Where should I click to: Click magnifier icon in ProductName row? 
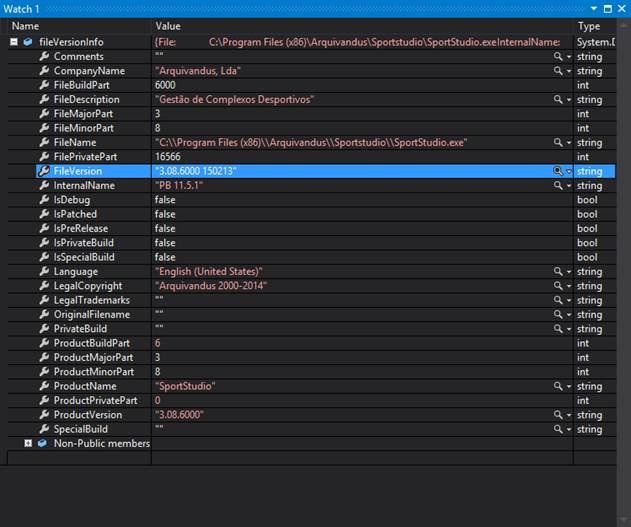click(558, 386)
